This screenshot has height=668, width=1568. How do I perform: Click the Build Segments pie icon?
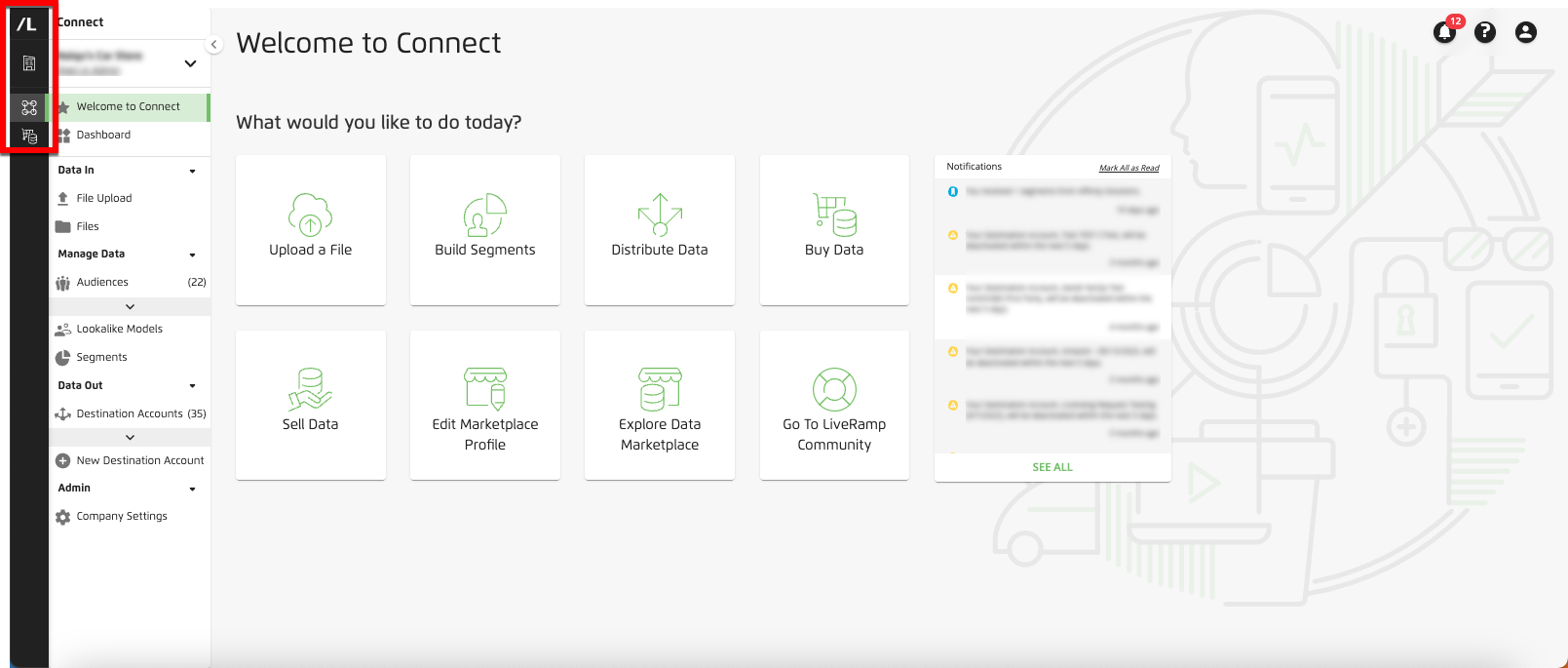click(484, 215)
